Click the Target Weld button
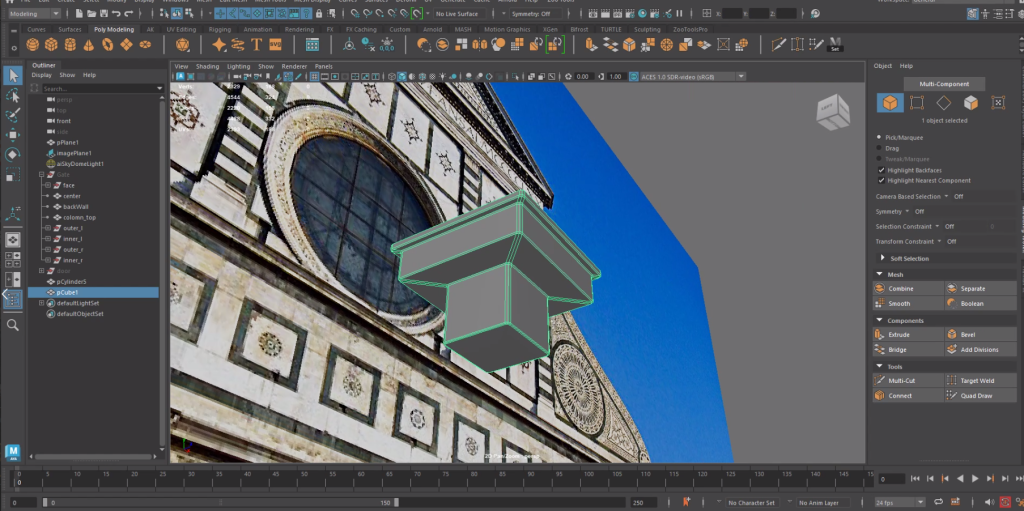The height and width of the screenshot is (511, 1024). pyautogui.click(x=981, y=380)
